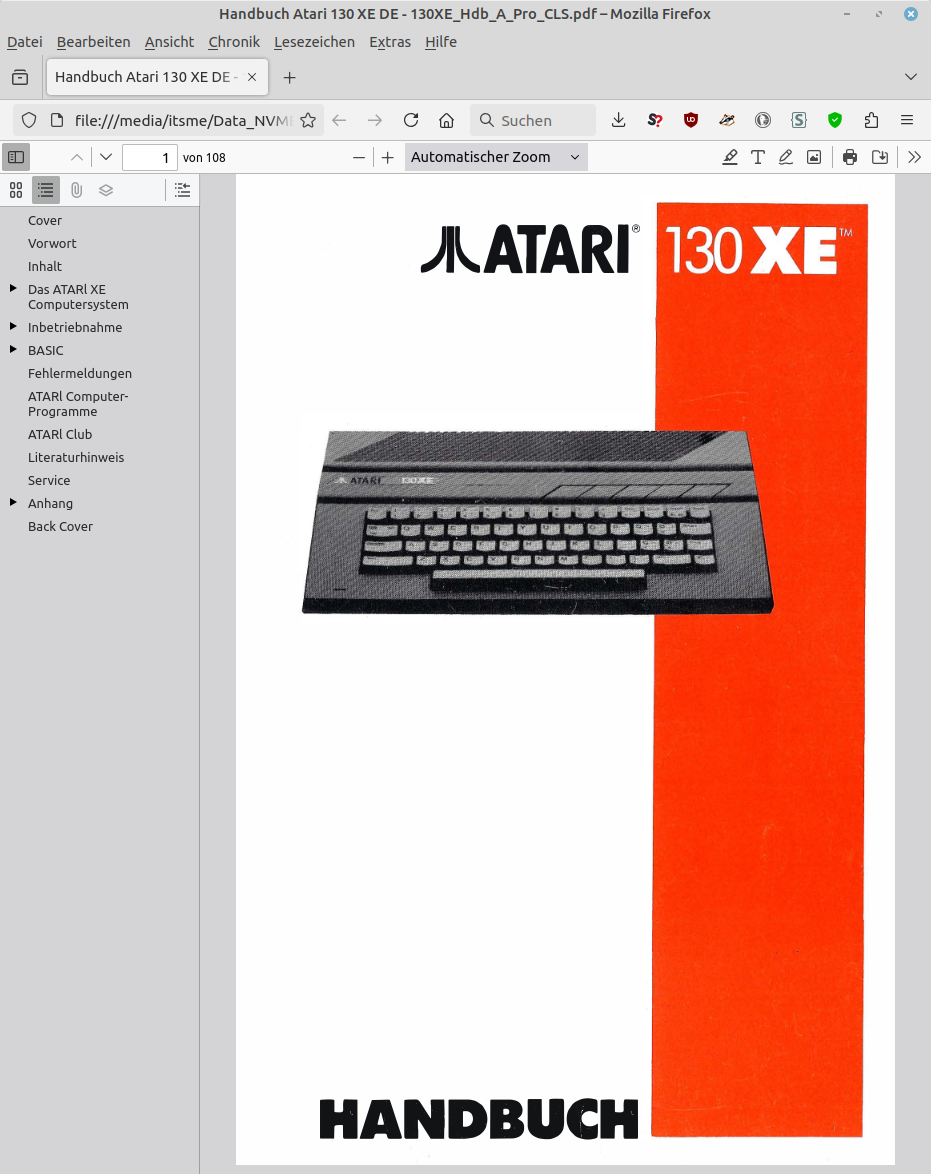The image size is (931, 1174).
Task: Show page thumbnails view in sidebar
Action: (16, 190)
